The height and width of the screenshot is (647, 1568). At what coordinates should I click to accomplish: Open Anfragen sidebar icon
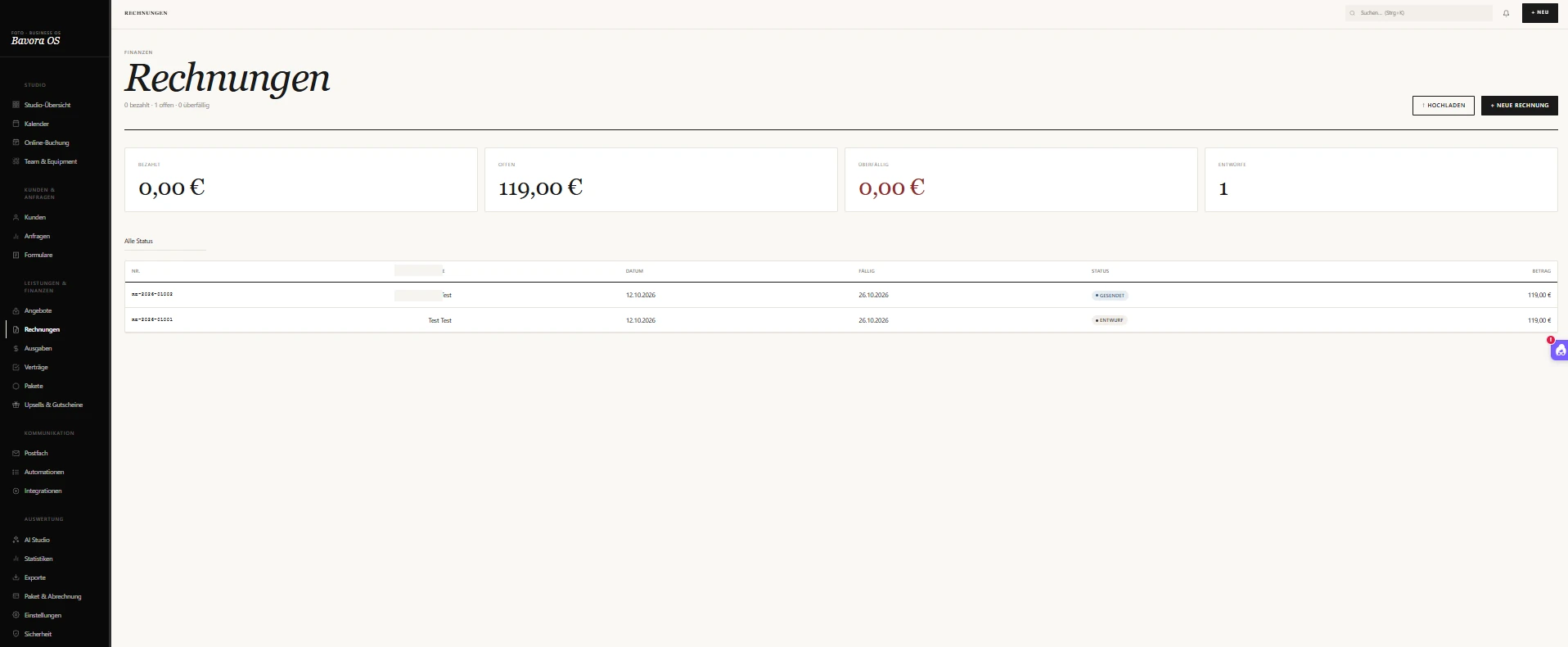(x=16, y=236)
